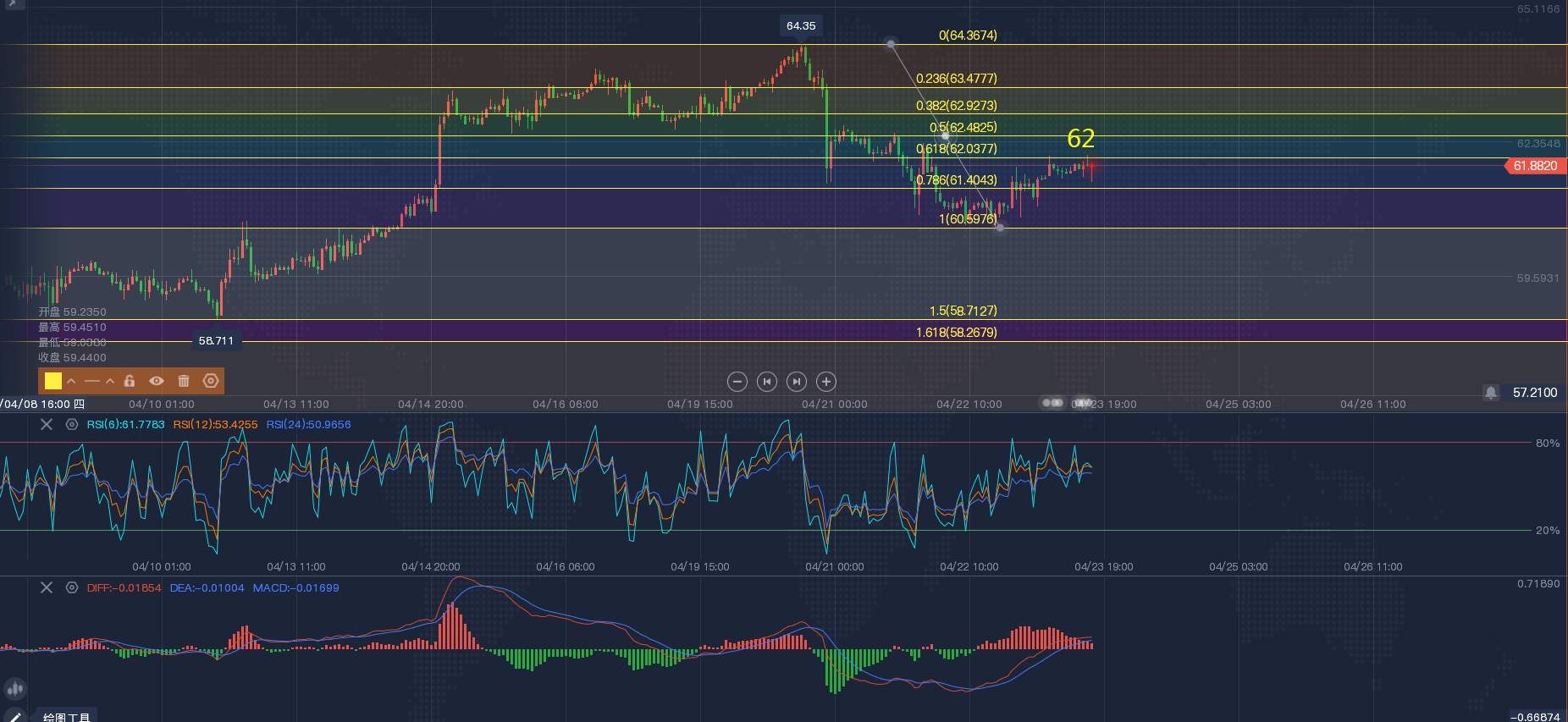Expand the color dropdown arrow beside yellow swatch

pyautogui.click(x=71, y=381)
